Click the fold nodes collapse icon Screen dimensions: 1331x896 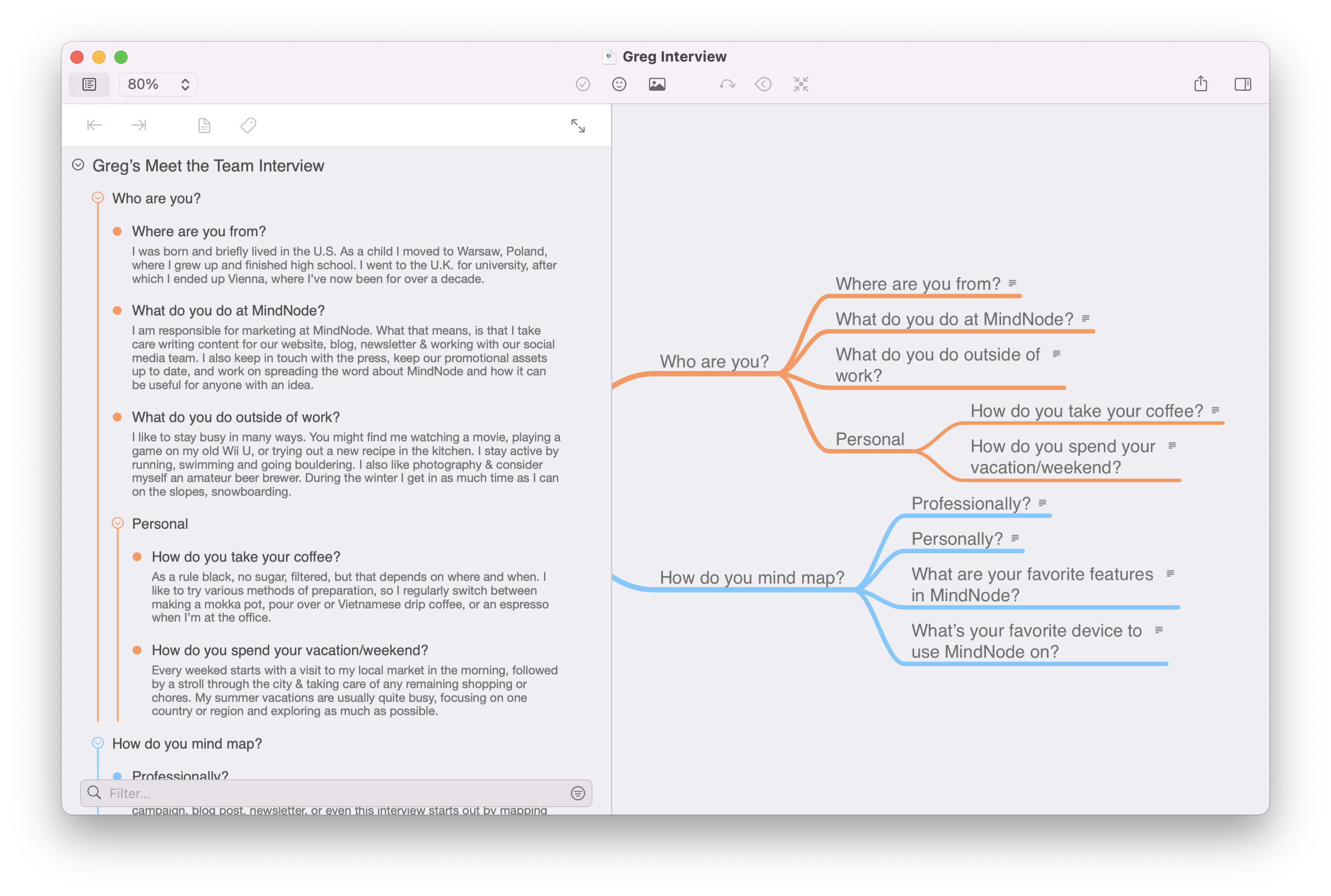[801, 85]
